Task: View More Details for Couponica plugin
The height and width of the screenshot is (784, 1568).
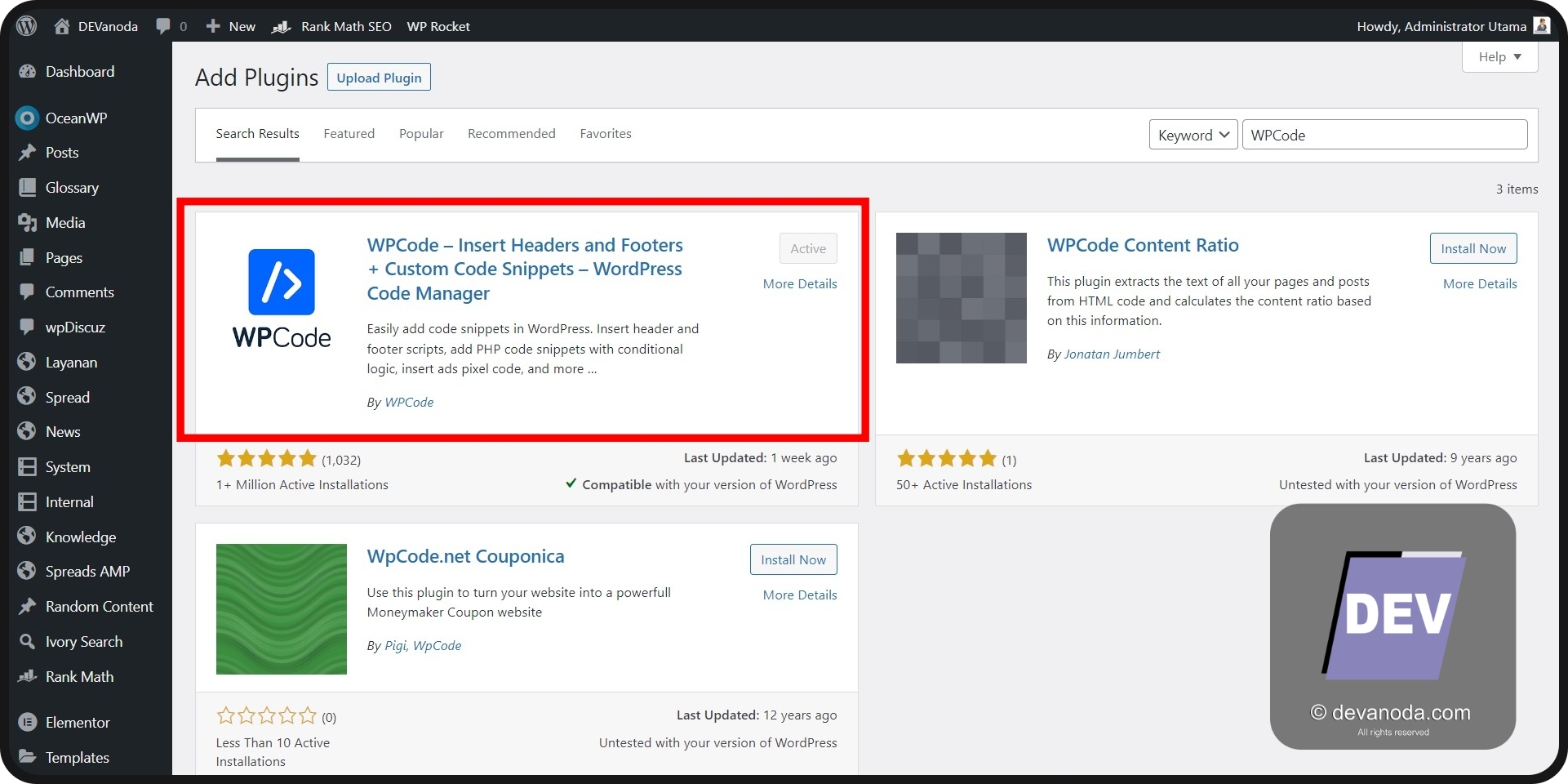Action: [800, 595]
